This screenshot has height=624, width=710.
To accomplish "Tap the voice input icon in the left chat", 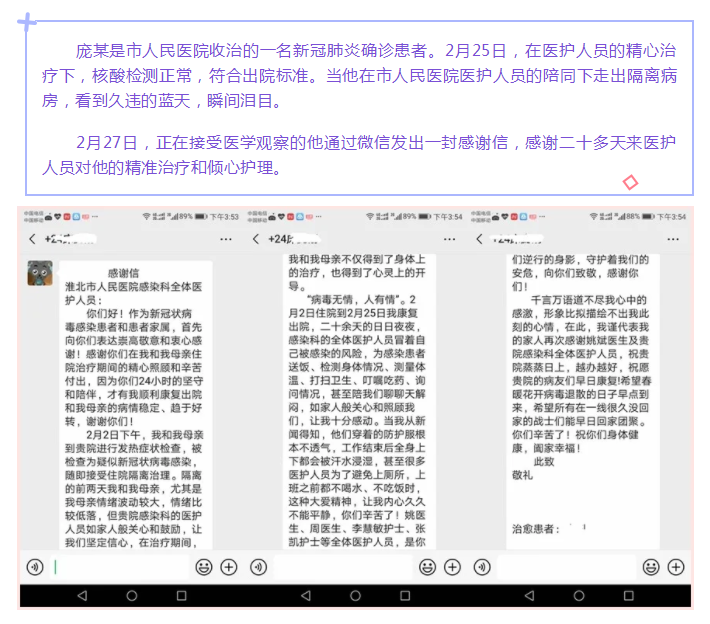I will 35,567.
